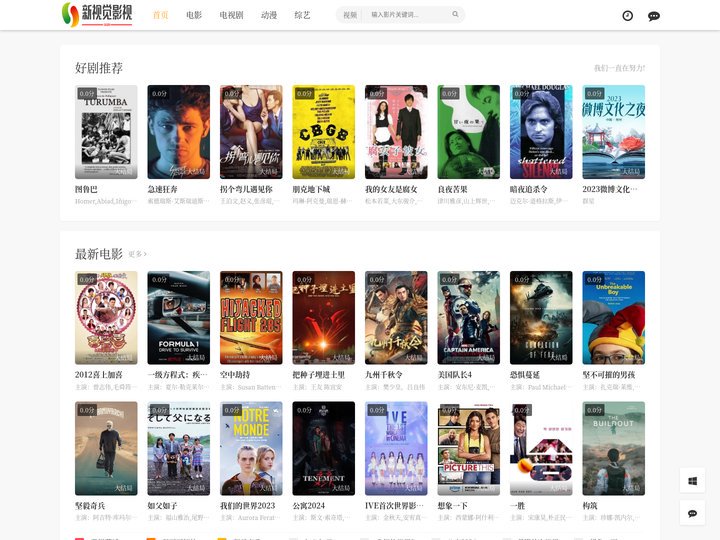The width and height of the screenshot is (720, 540).
Task: Click the 我们的世界2023 title link
Action: point(248,506)
